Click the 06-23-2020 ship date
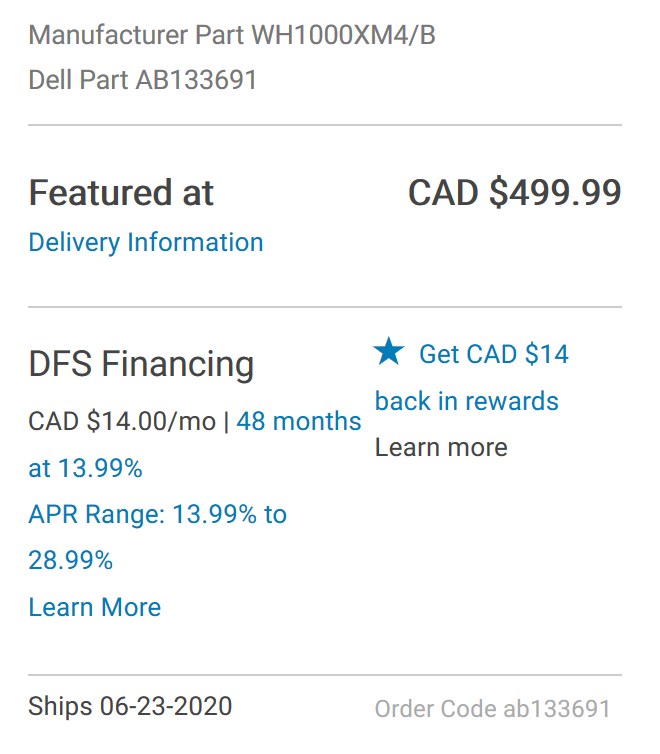This screenshot has width=660, height=754. point(166,706)
